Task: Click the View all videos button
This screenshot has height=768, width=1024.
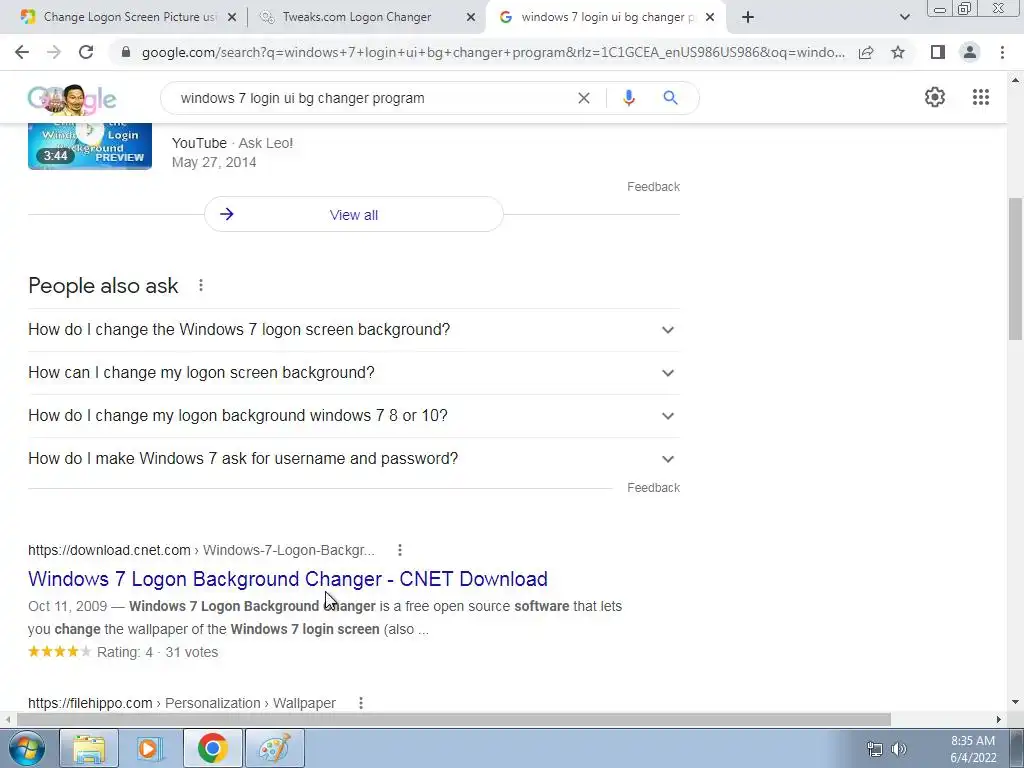Action: (354, 214)
